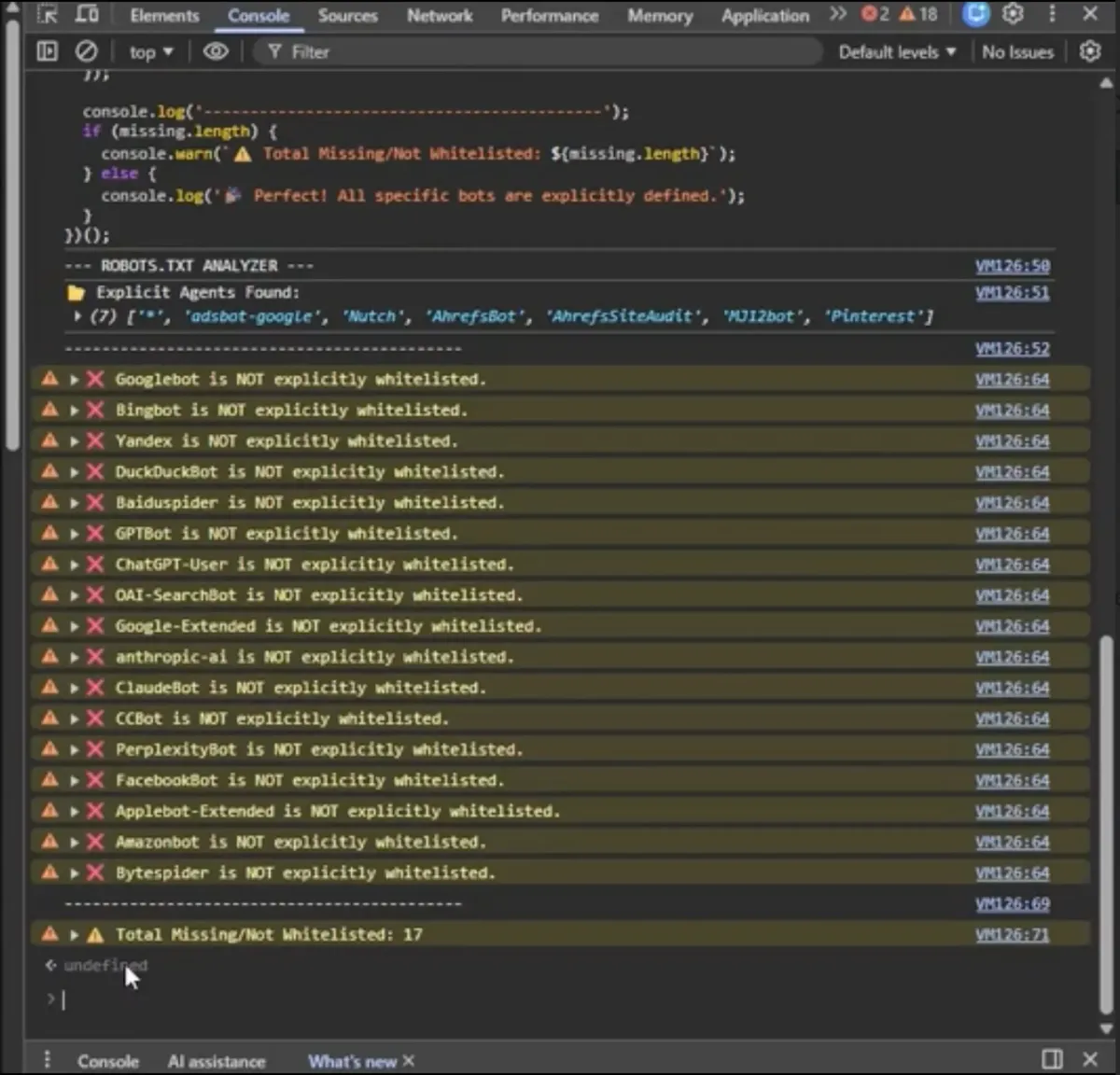The image size is (1120, 1075).
Task: Show more tabs with the double chevron
Action: [837, 14]
